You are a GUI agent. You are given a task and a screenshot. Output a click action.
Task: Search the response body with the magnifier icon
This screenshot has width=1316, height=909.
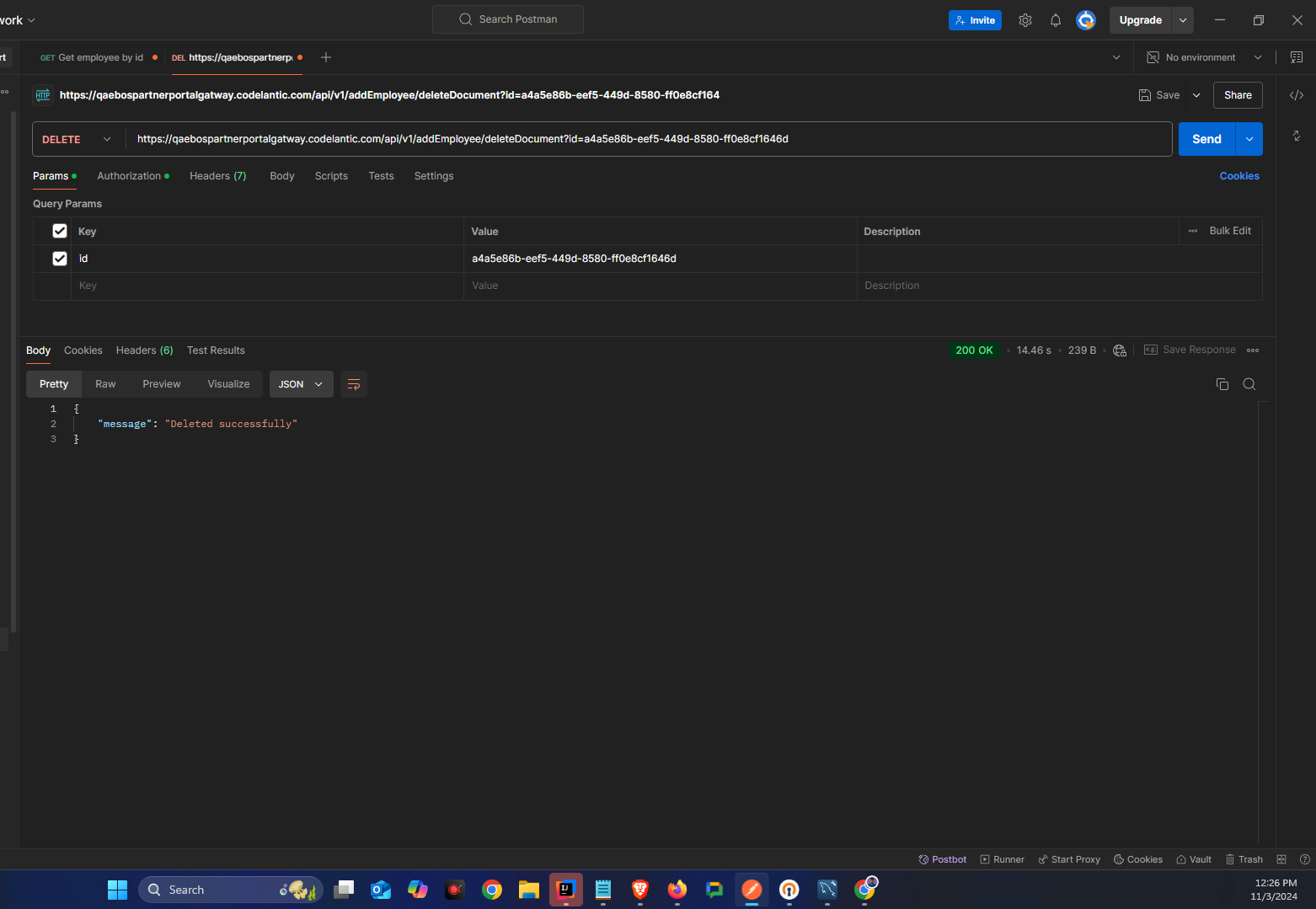(x=1249, y=384)
